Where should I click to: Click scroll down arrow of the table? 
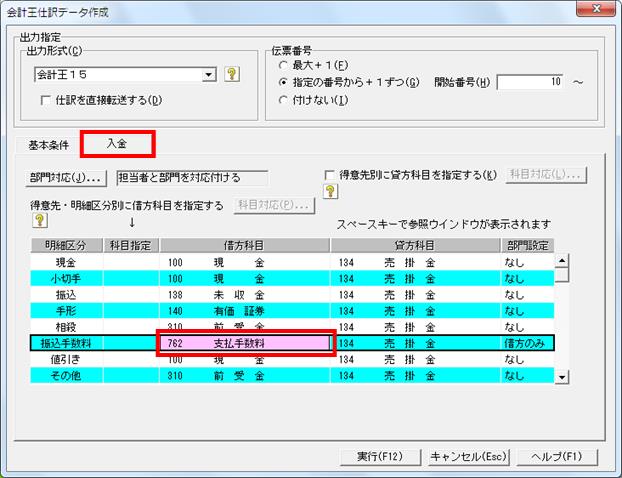tap(562, 377)
